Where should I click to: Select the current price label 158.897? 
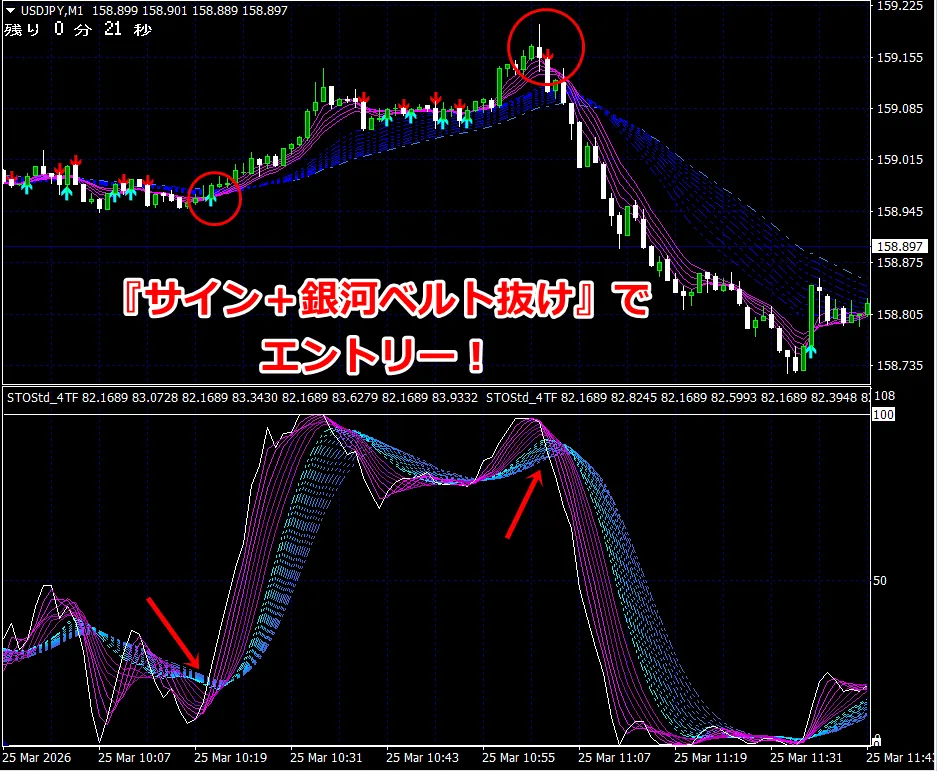[897, 246]
